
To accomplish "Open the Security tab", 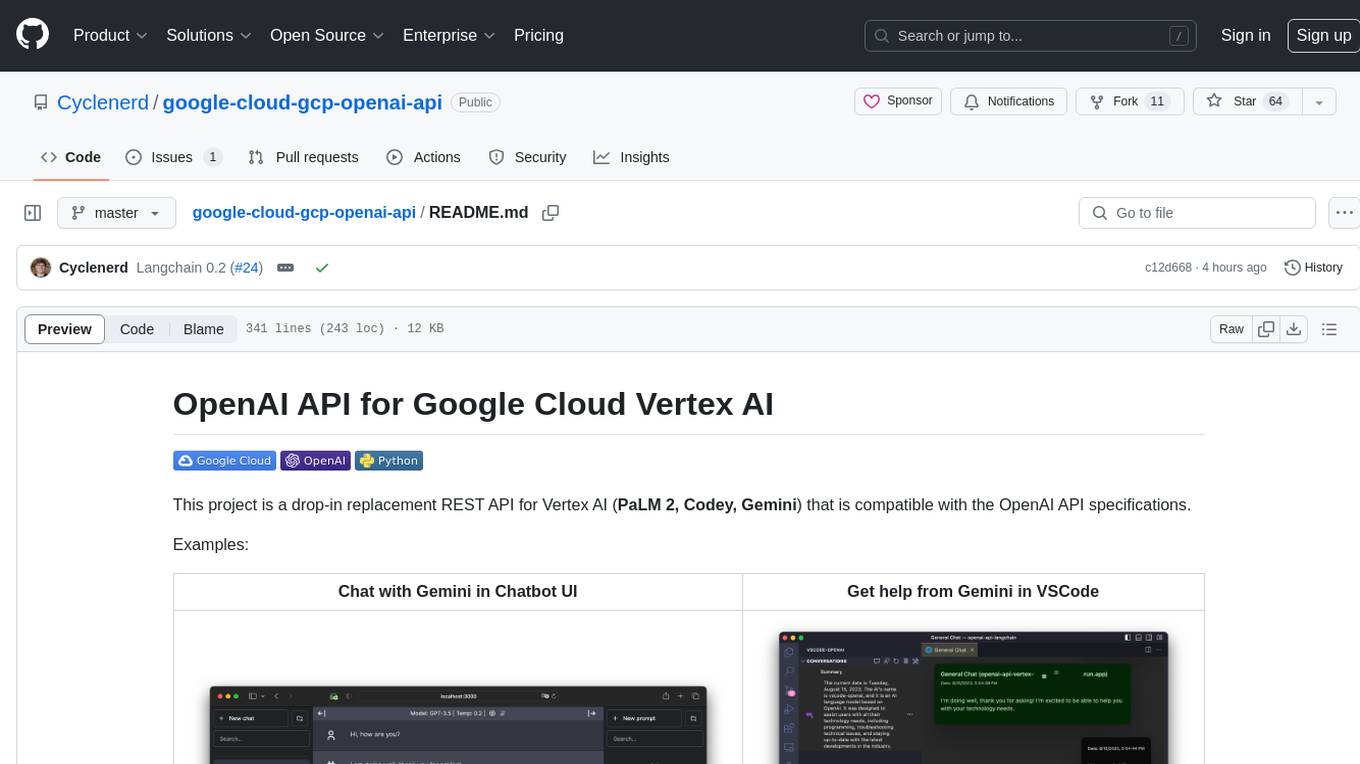I will point(527,157).
